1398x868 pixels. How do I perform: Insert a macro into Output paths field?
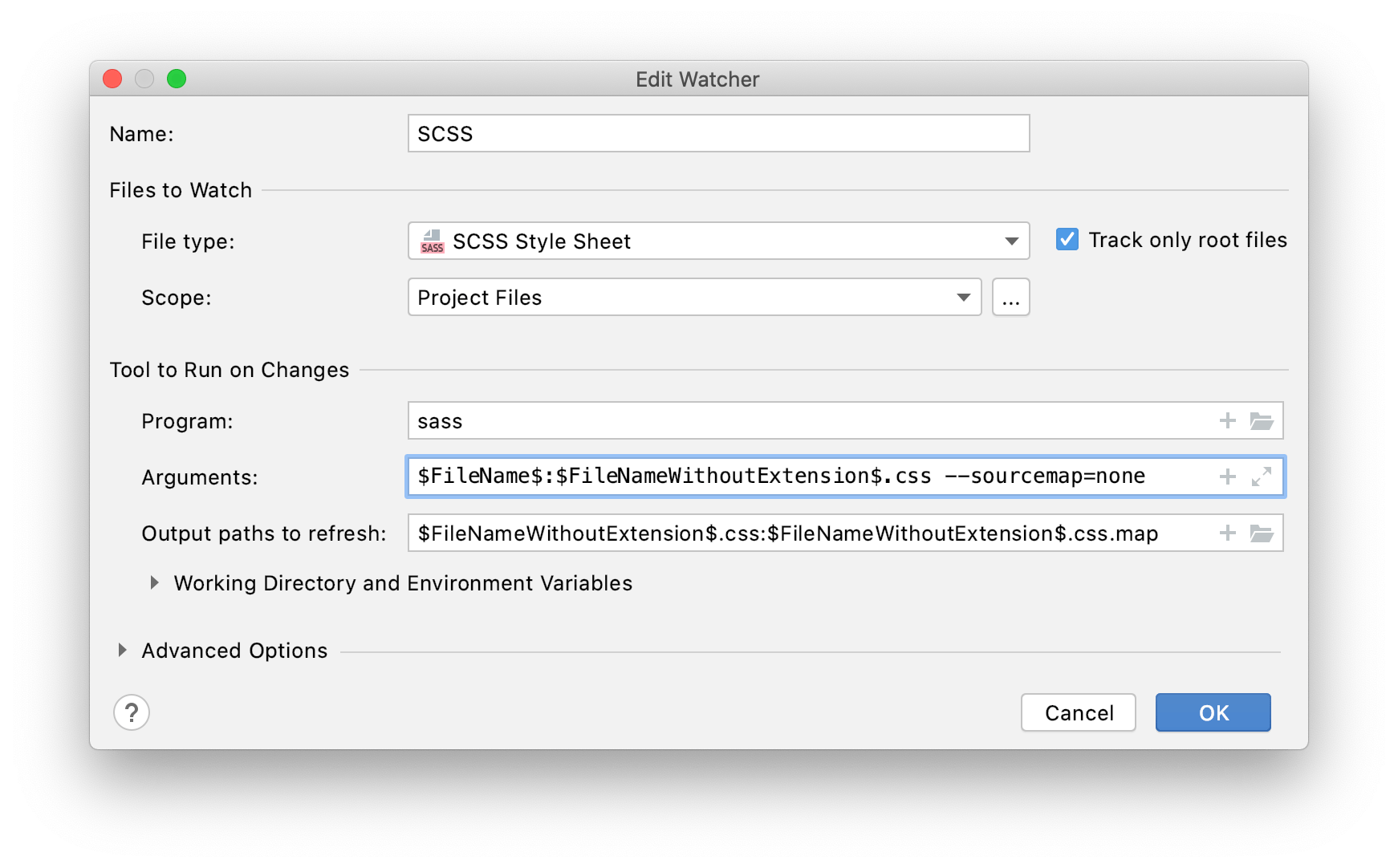(1227, 533)
